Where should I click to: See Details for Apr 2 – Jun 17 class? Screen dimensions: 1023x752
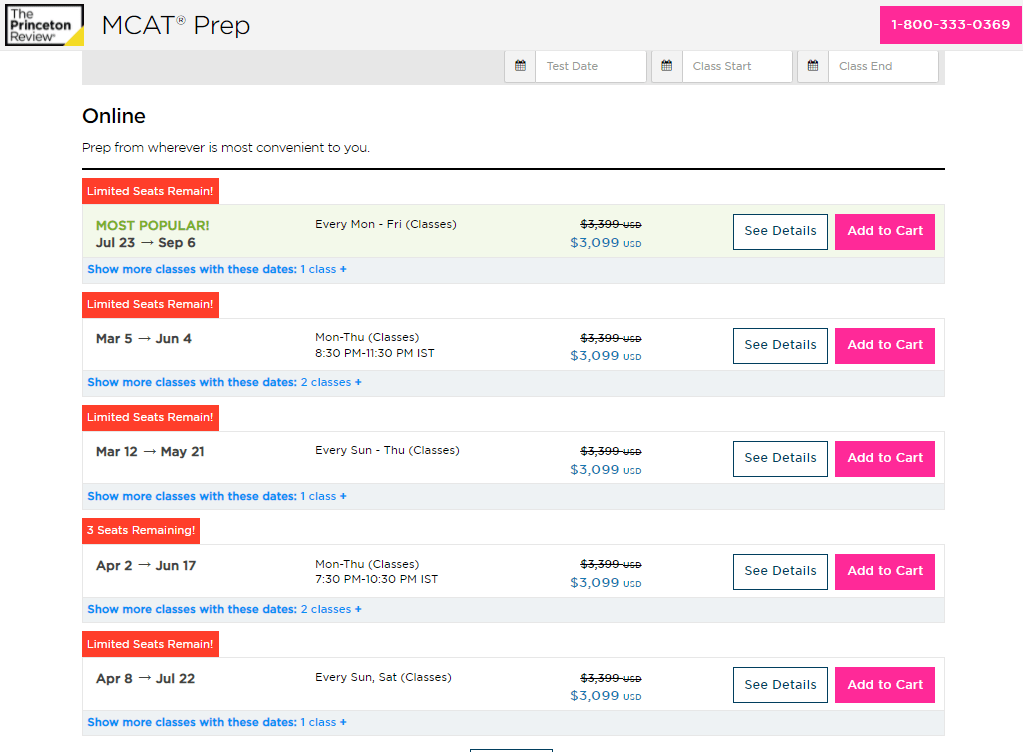tap(780, 571)
